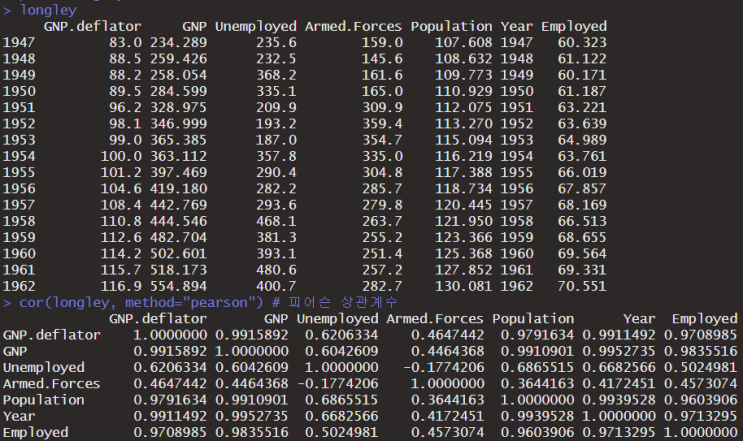Click the Population header in the correlation matrix
Viewport: 743px width, 441px height.
(x=533, y=319)
